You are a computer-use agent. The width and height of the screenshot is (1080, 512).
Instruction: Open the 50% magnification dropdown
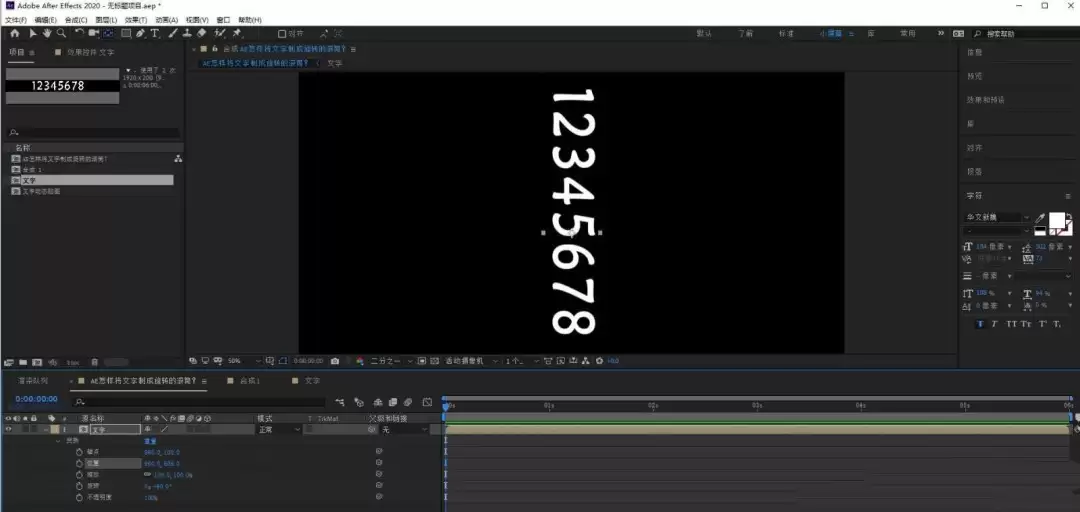click(245, 360)
